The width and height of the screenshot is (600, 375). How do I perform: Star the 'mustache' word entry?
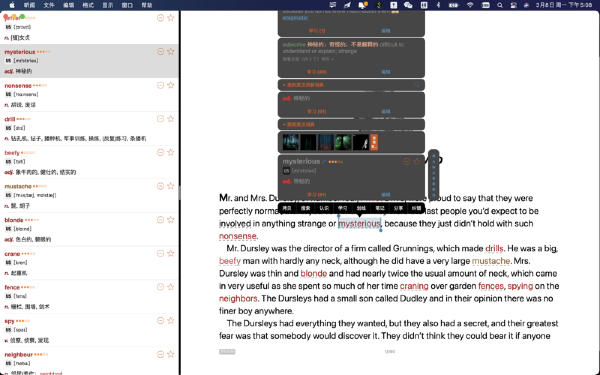171,186
